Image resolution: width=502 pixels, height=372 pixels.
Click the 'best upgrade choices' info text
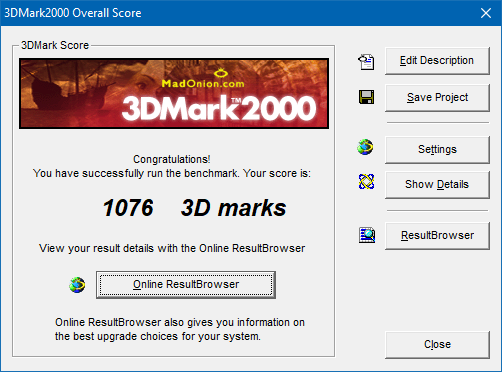[x=180, y=329]
